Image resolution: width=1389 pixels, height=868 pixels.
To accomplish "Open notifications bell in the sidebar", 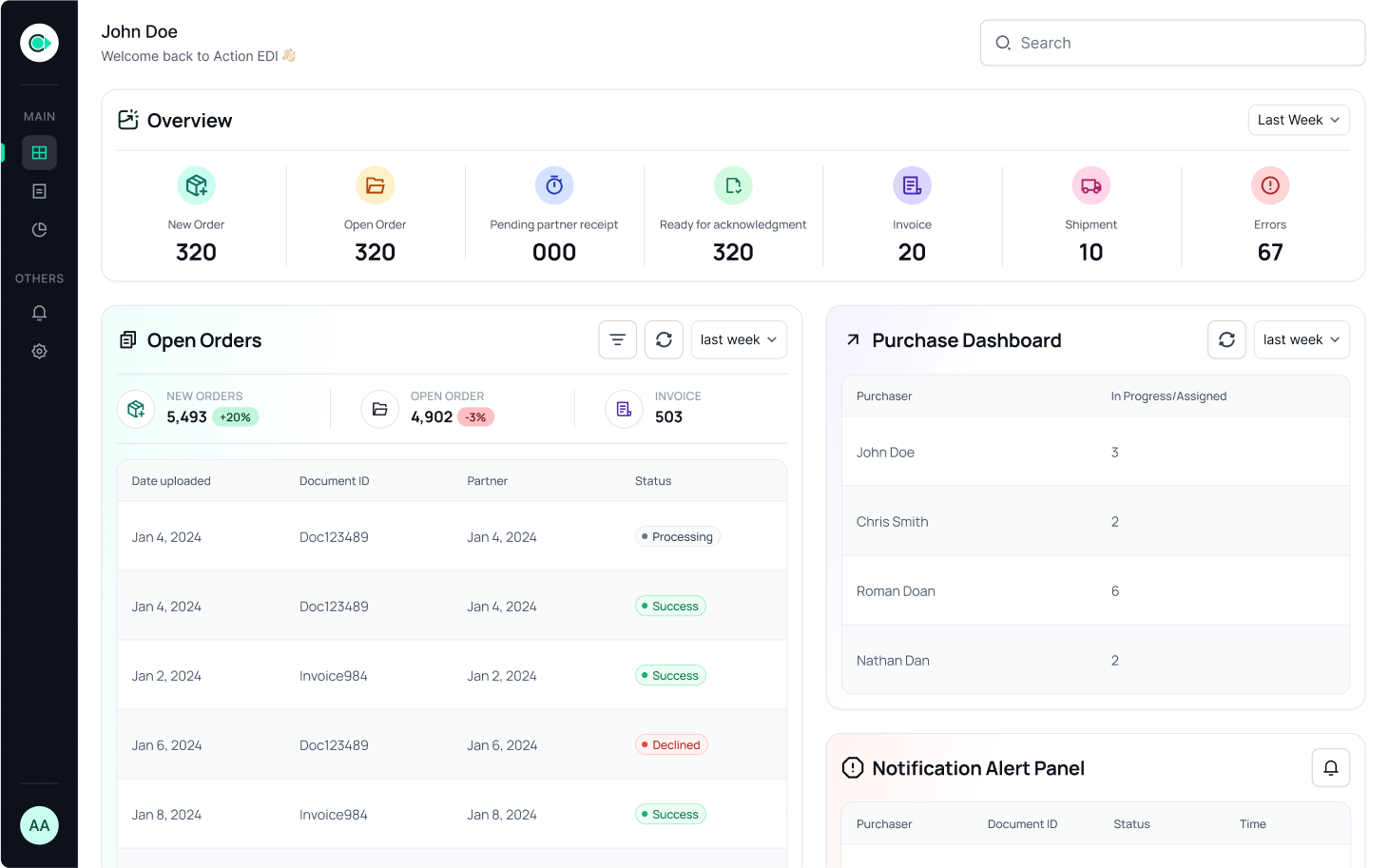I will pos(39,313).
